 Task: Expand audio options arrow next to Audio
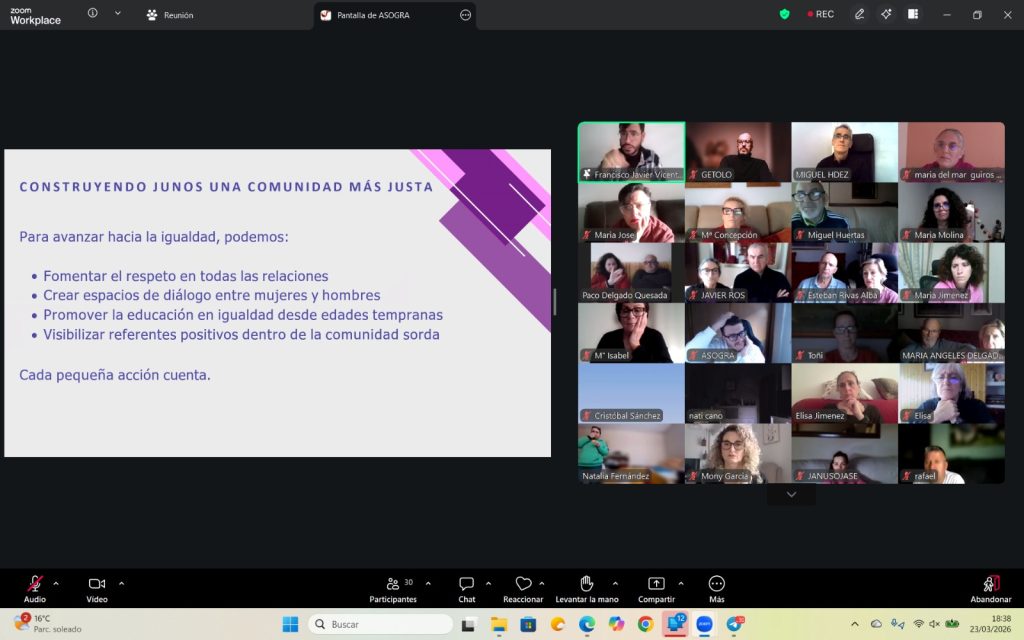click(56, 583)
